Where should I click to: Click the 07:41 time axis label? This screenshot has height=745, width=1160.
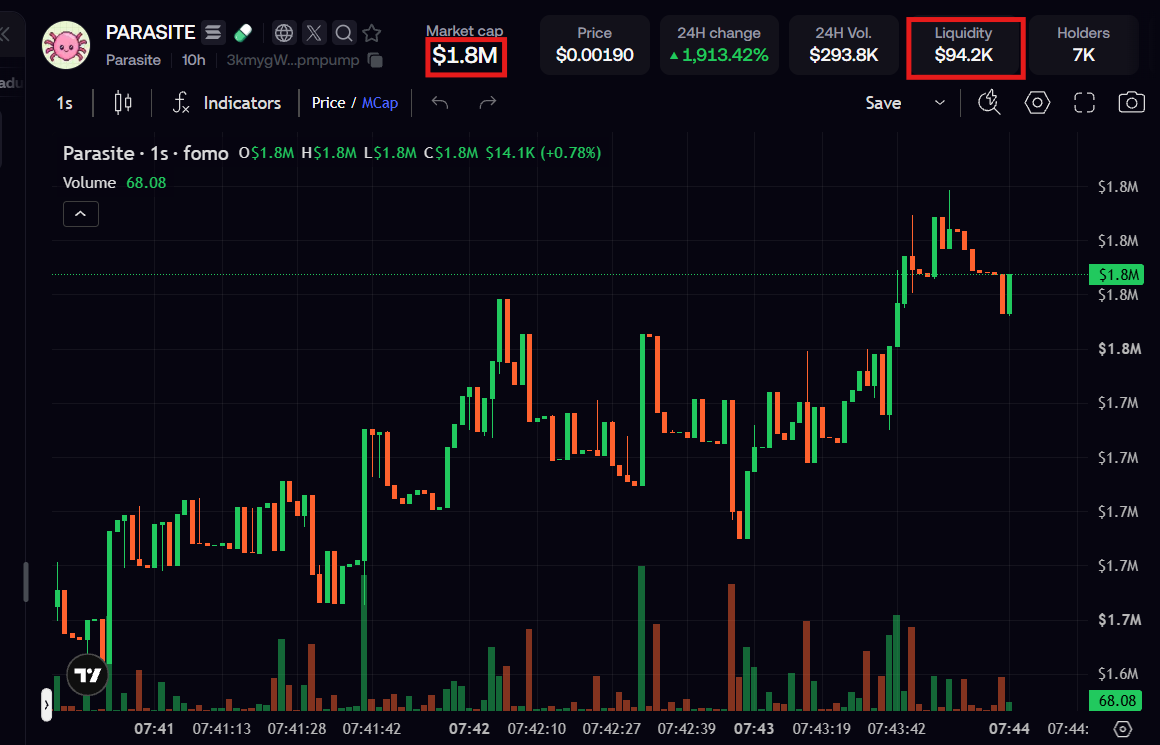click(154, 729)
